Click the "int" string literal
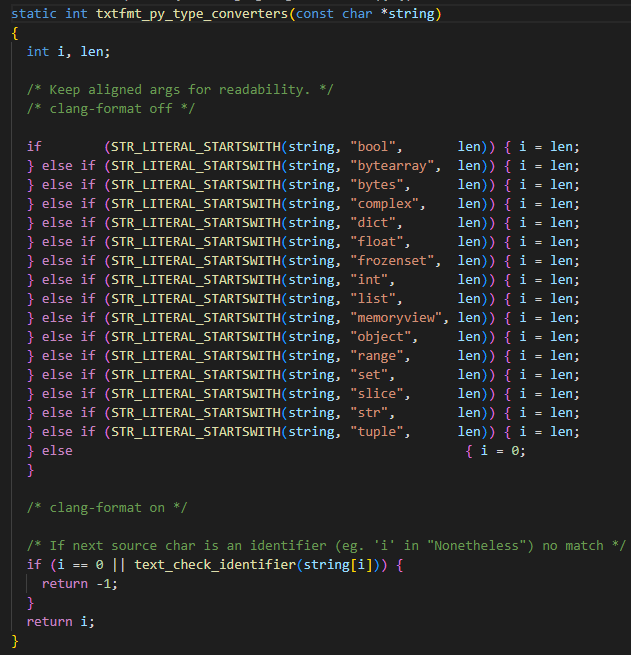 [x=369, y=279]
